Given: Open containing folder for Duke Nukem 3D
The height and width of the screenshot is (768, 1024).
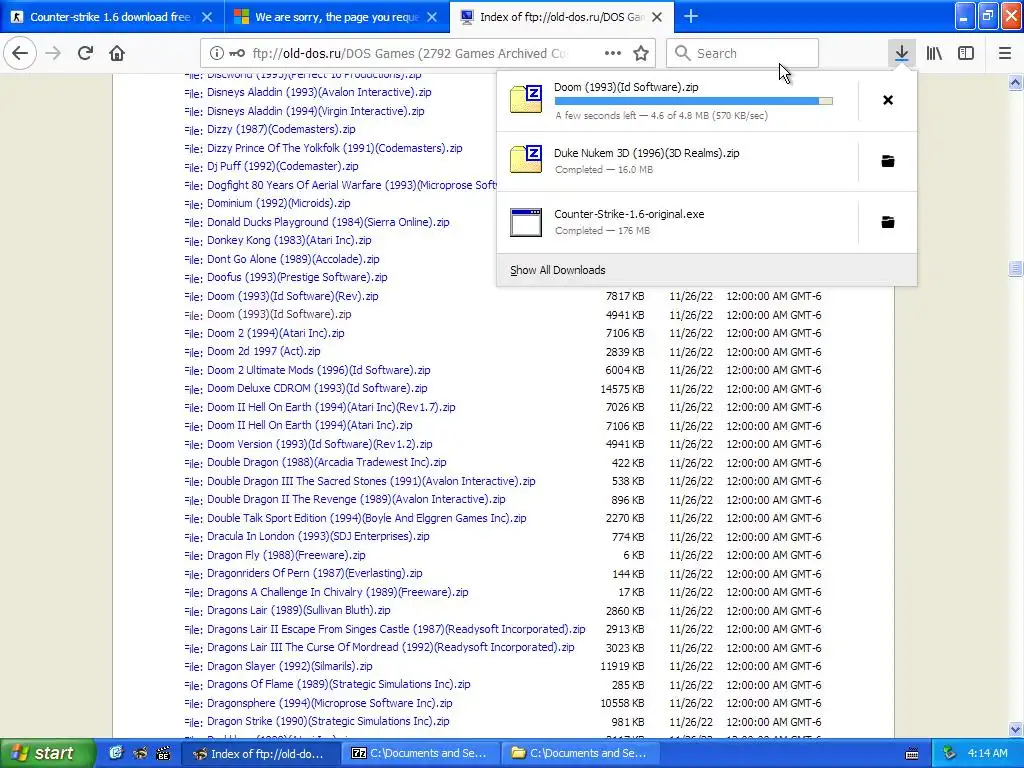Looking at the screenshot, I should (x=888, y=161).
